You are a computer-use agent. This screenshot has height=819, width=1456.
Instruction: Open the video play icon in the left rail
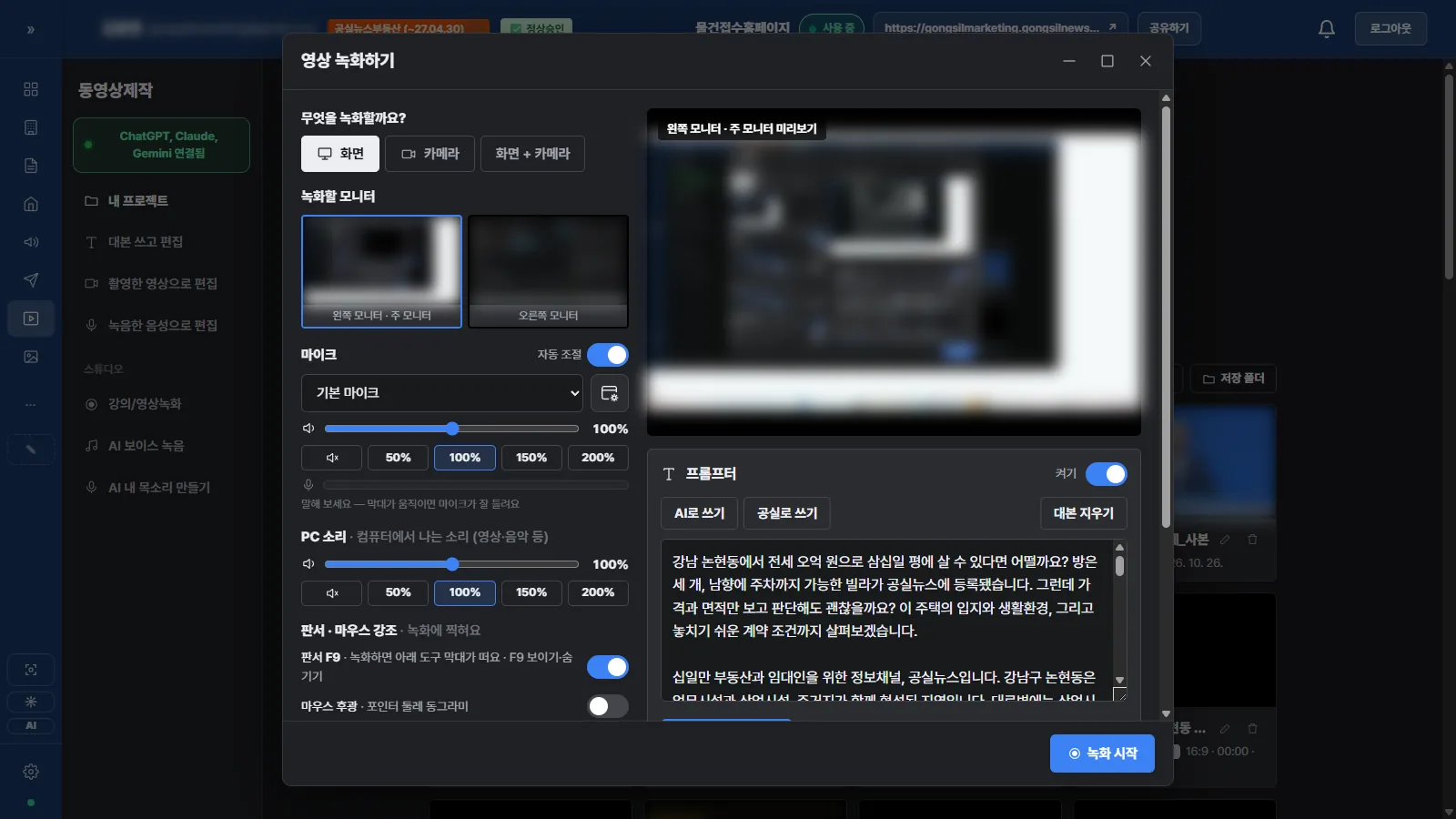pos(31,318)
